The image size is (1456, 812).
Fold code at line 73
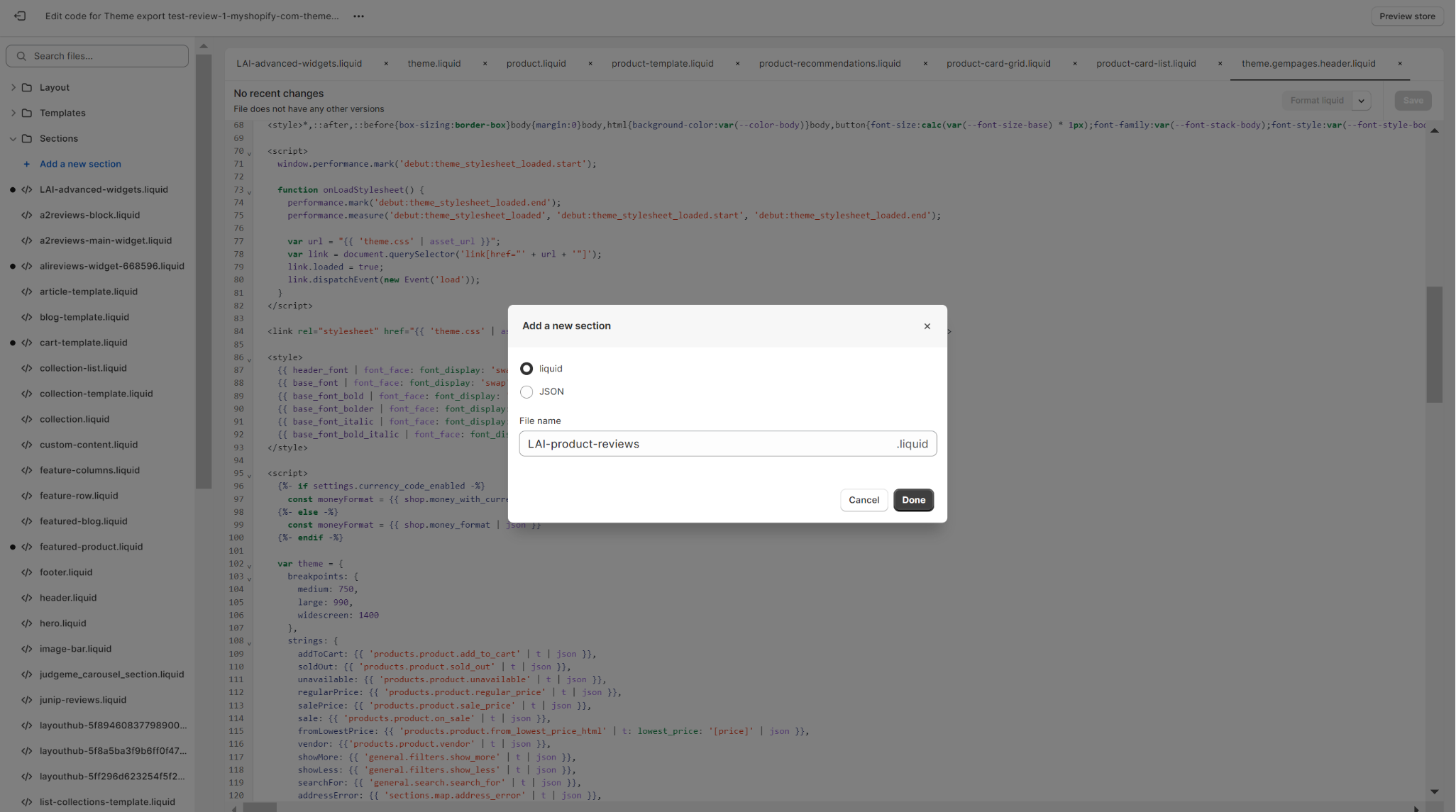tap(249, 191)
